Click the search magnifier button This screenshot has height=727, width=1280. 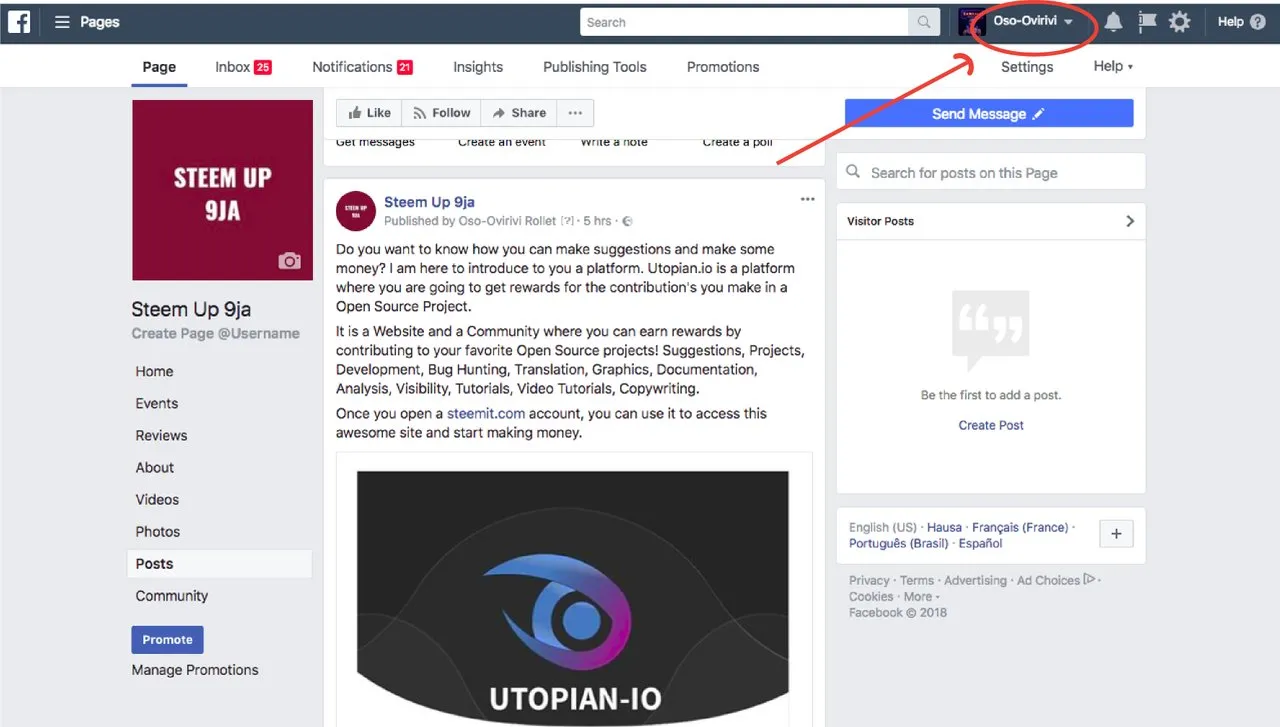pos(924,22)
